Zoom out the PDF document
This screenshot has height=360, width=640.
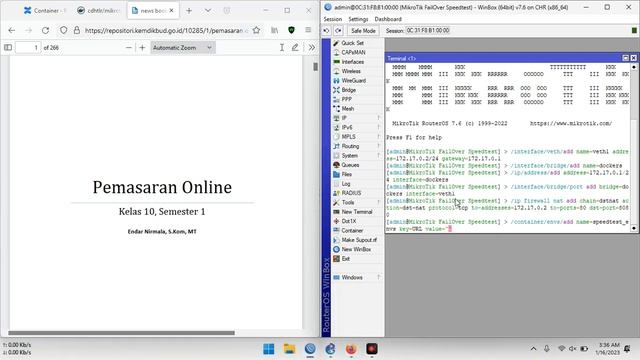tap(129, 48)
